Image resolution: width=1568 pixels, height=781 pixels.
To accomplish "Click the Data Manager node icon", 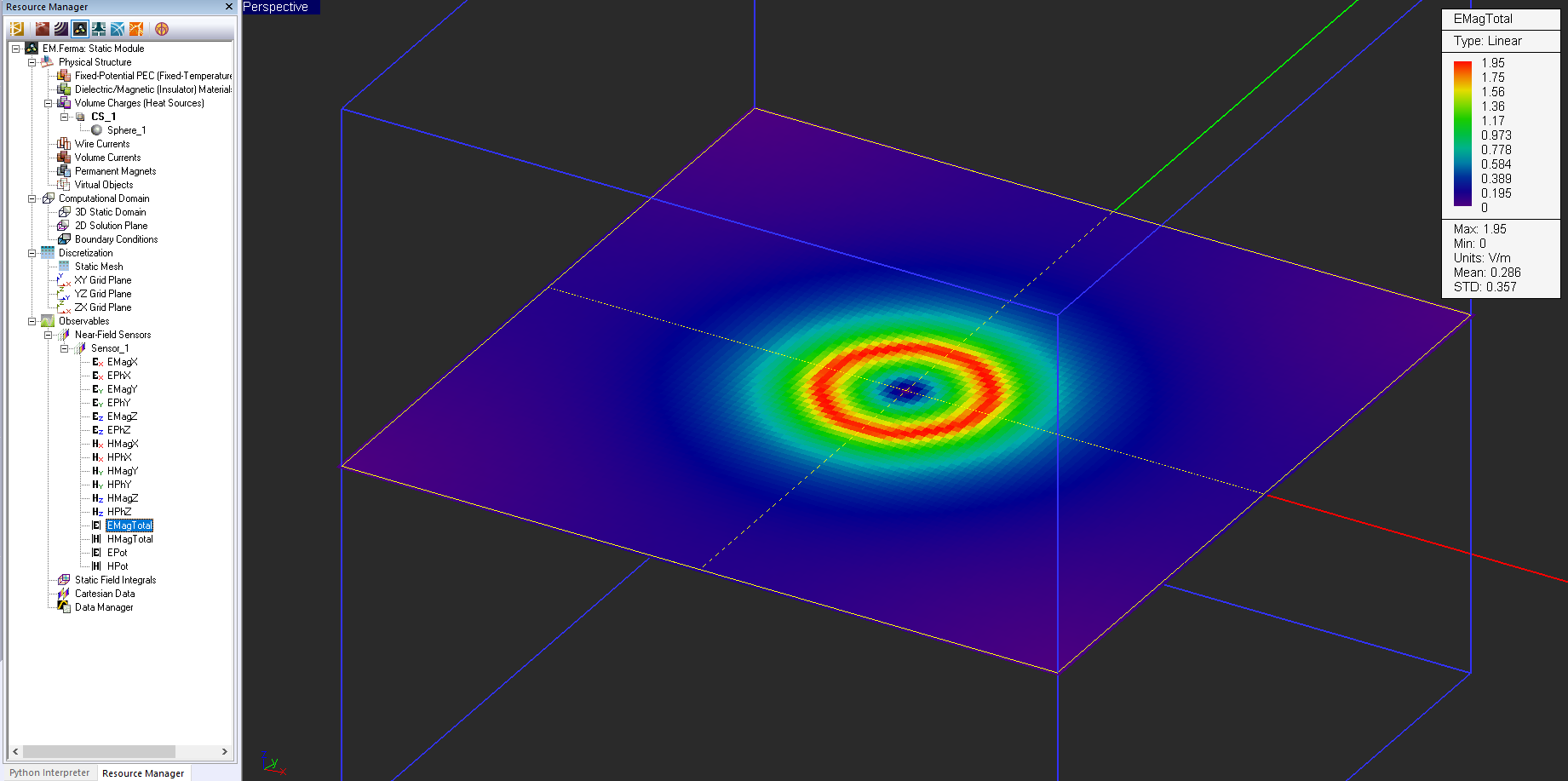I will [64, 607].
